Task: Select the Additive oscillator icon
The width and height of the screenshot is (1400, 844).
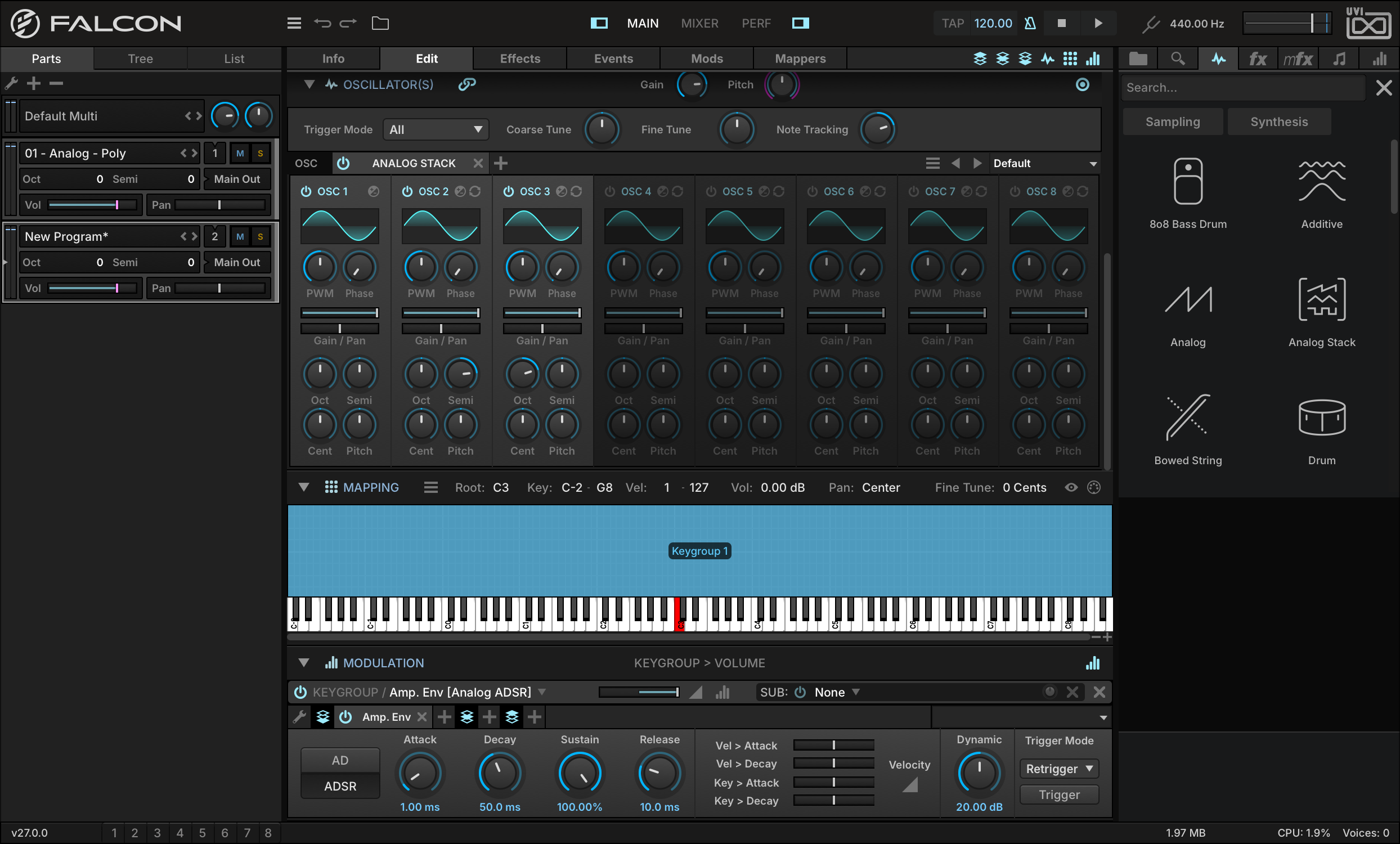Action: click(x=1322, y=181)
